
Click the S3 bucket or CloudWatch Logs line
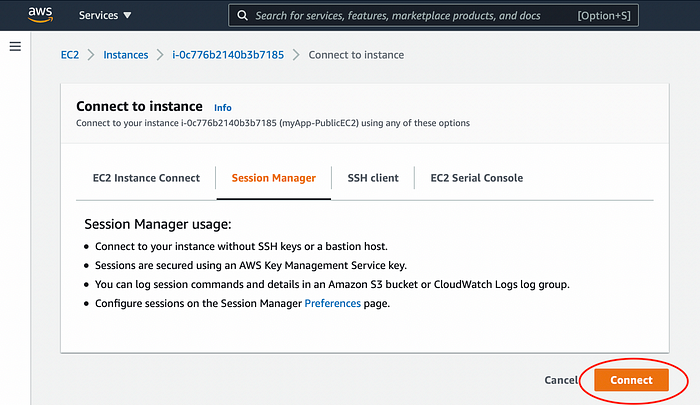332,284
